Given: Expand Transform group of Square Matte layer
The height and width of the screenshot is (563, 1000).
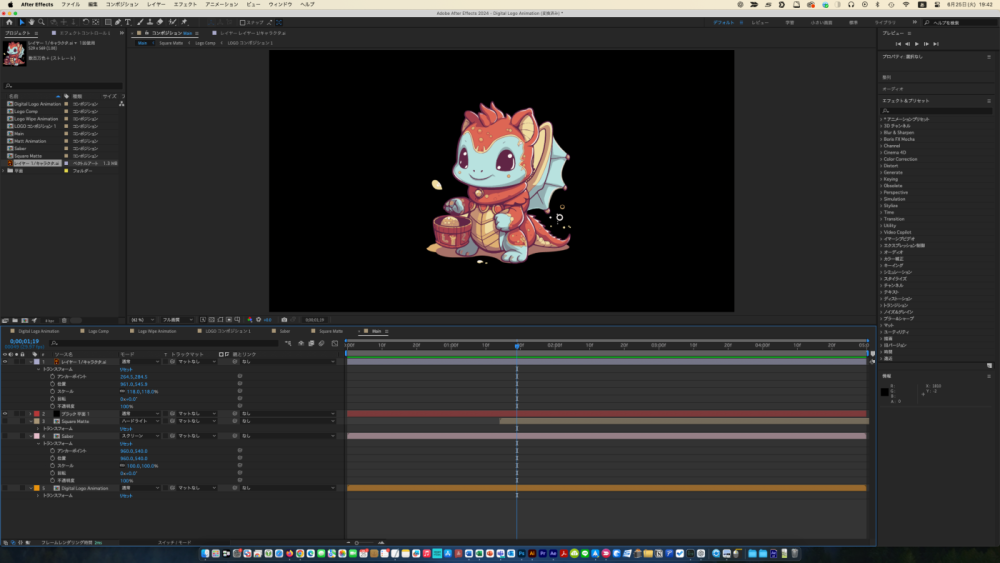Looking at the screenshot, I should pos(38,428).
